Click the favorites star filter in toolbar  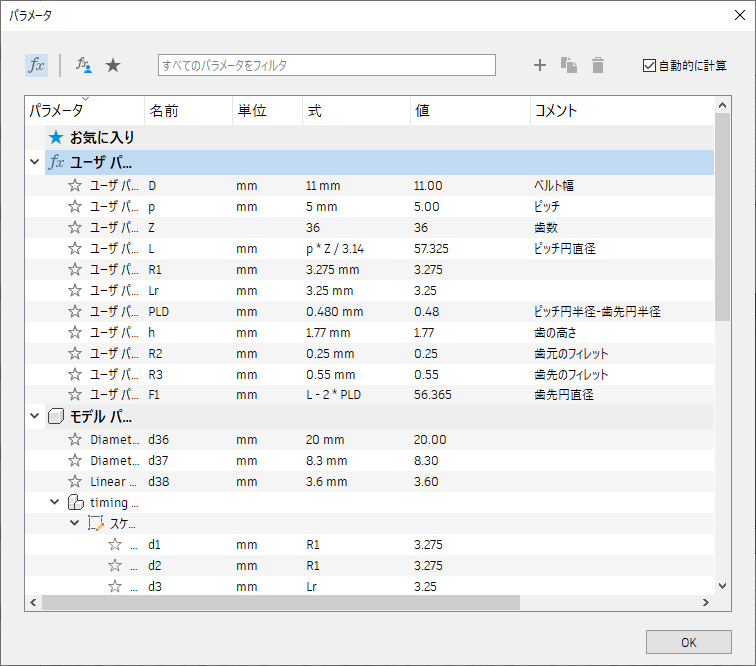(x=113, y=65)
